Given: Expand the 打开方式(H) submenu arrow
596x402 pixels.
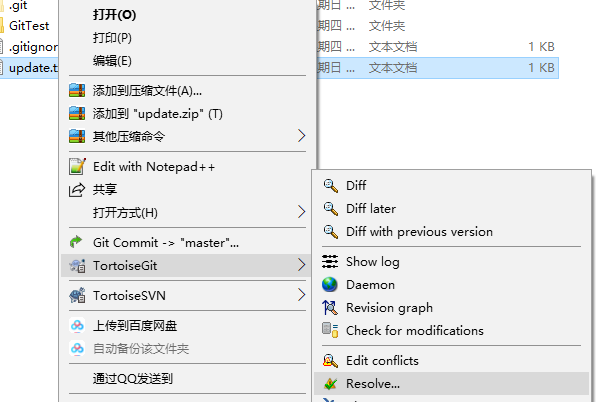Looking at the screenshot, I should pyautogui.click(x=301, y=212).
